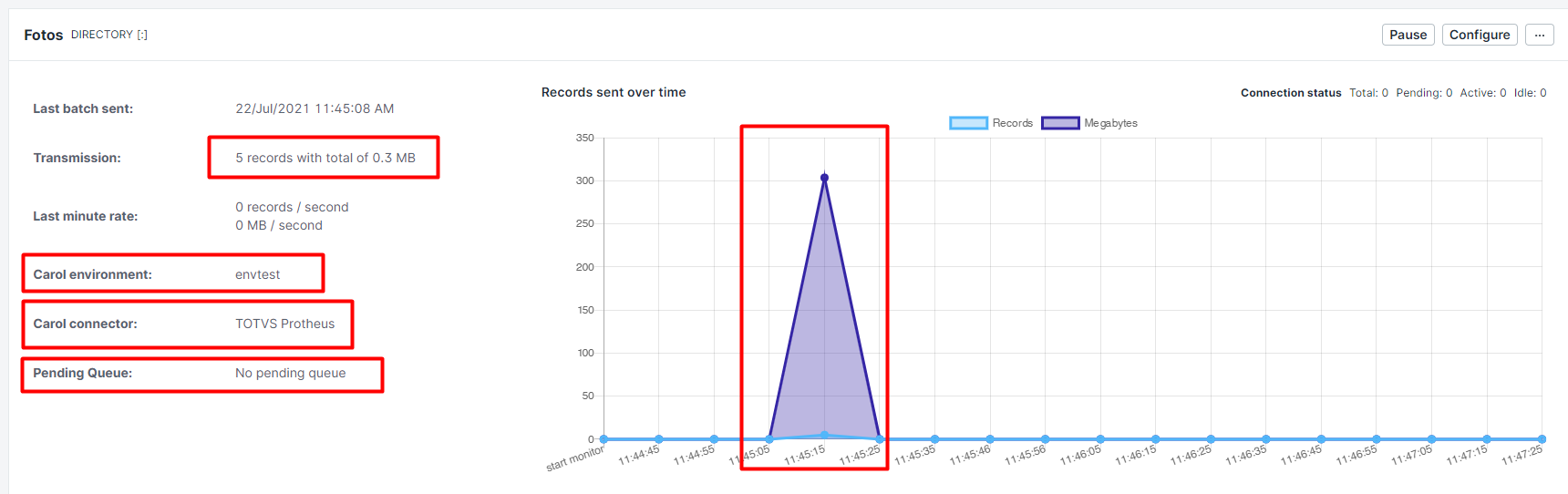Open Configure for the Fotos directory
The height and width of the screenshot is (494, 1568).
1479,35
